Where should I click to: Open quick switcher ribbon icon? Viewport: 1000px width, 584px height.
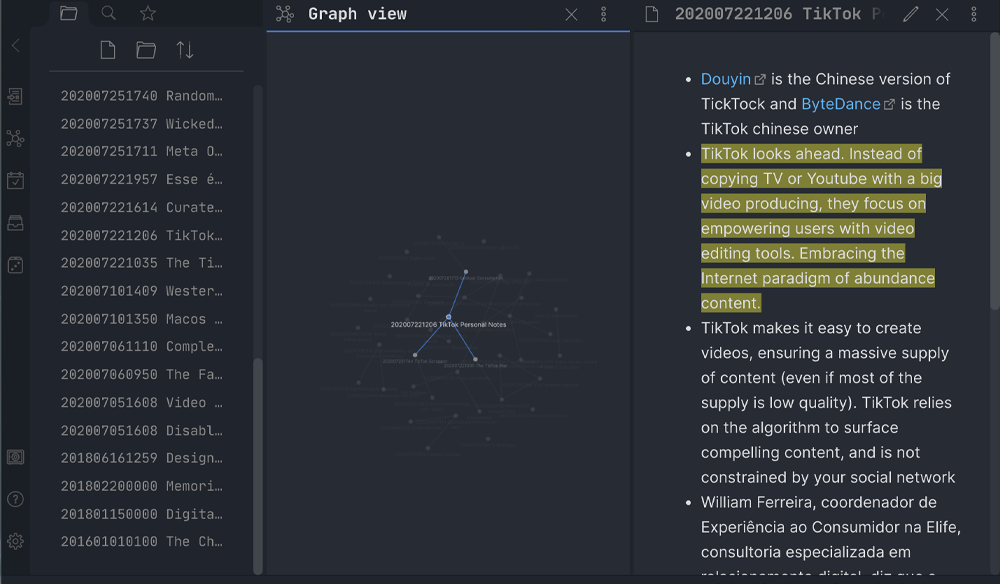tap(15, 96)
